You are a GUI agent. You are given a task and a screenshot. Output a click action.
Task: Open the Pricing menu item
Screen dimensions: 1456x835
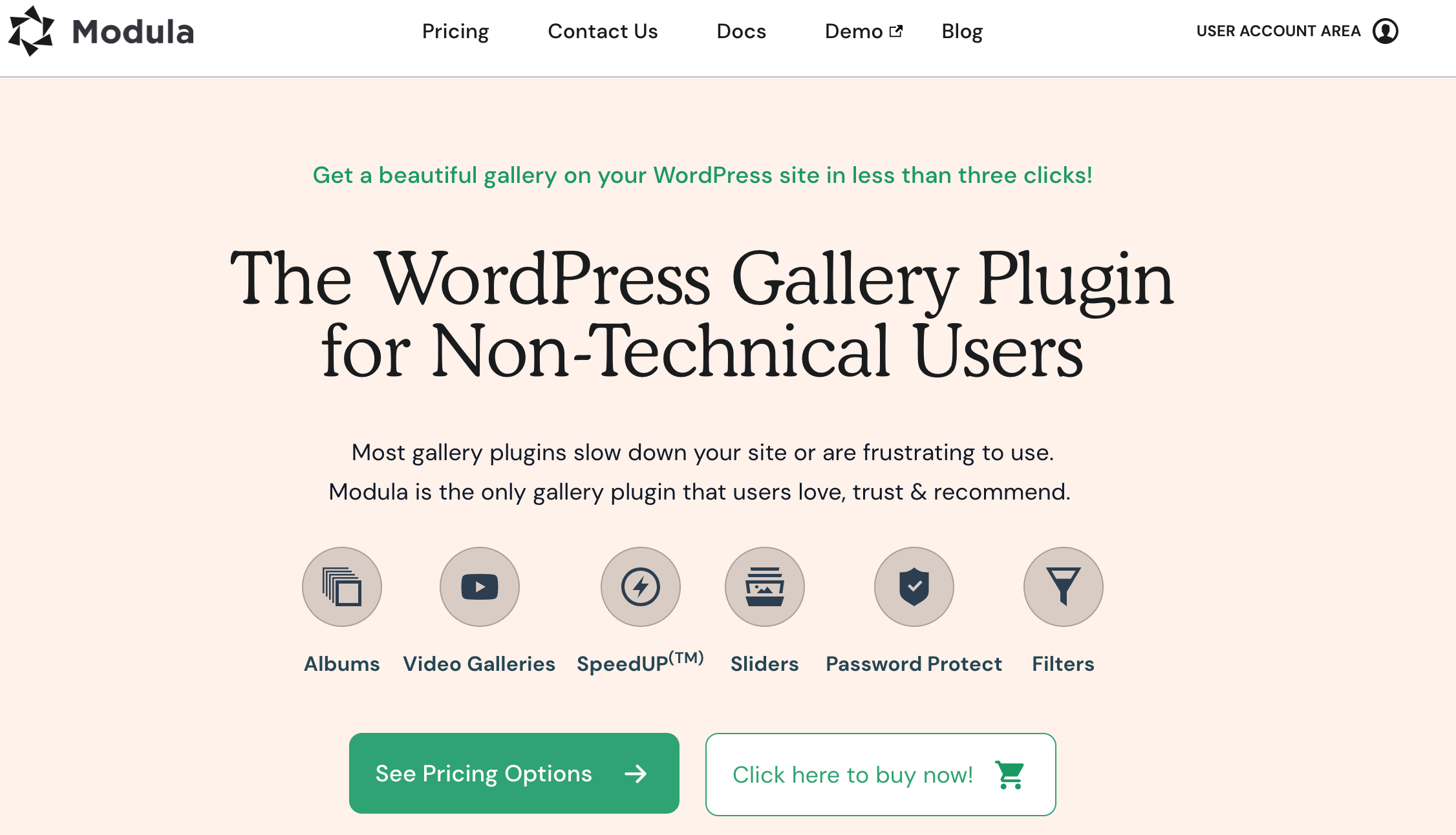pyautogui.click(x=455, y=31)
